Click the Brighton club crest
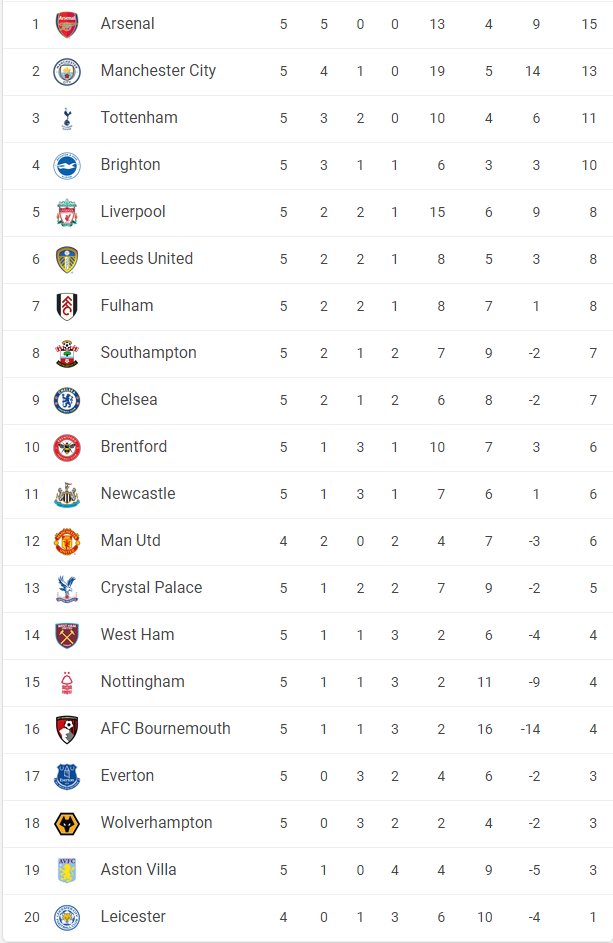Screen dimensions: 613x943 tap(66, 165)
